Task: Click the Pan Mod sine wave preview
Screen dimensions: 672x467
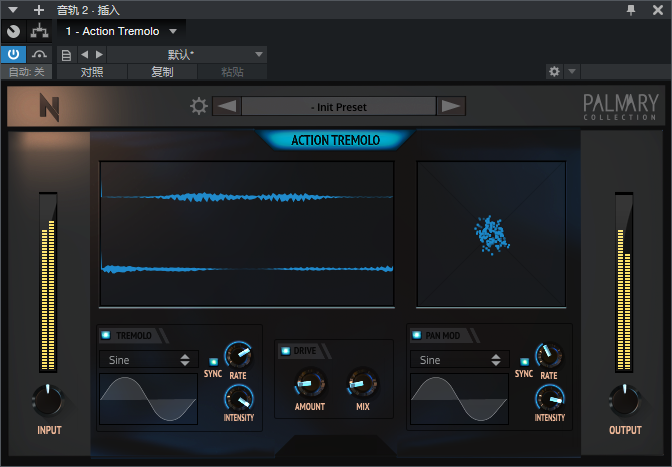Action: [x=459, y=399]
